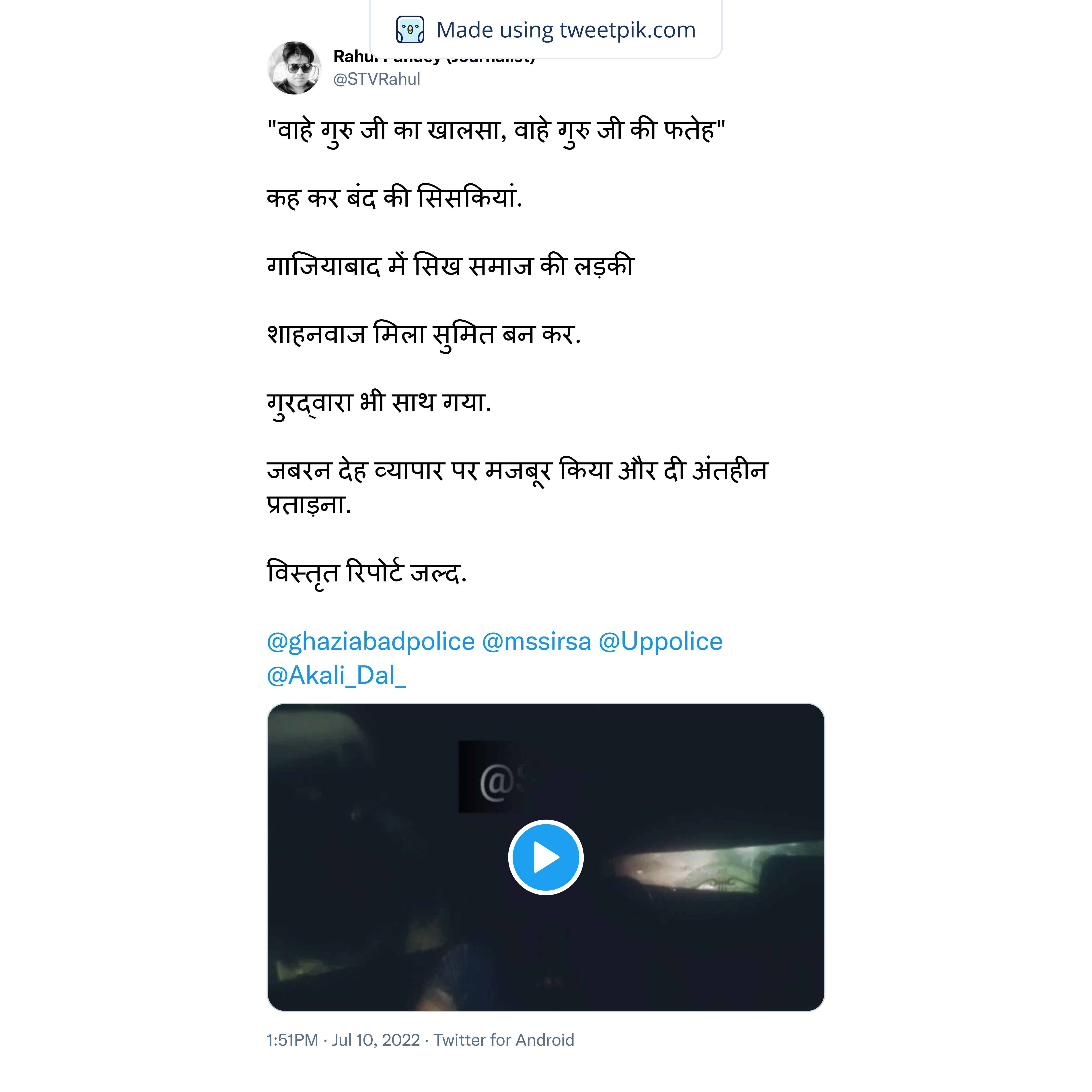Click the @mssirsa mention

(536, 642)
